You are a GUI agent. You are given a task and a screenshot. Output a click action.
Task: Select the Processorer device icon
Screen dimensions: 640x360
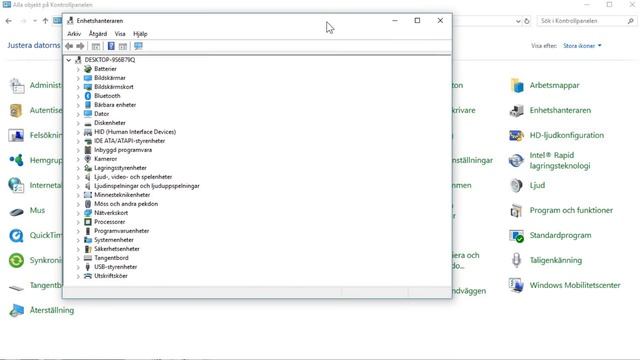coord(88,222)
